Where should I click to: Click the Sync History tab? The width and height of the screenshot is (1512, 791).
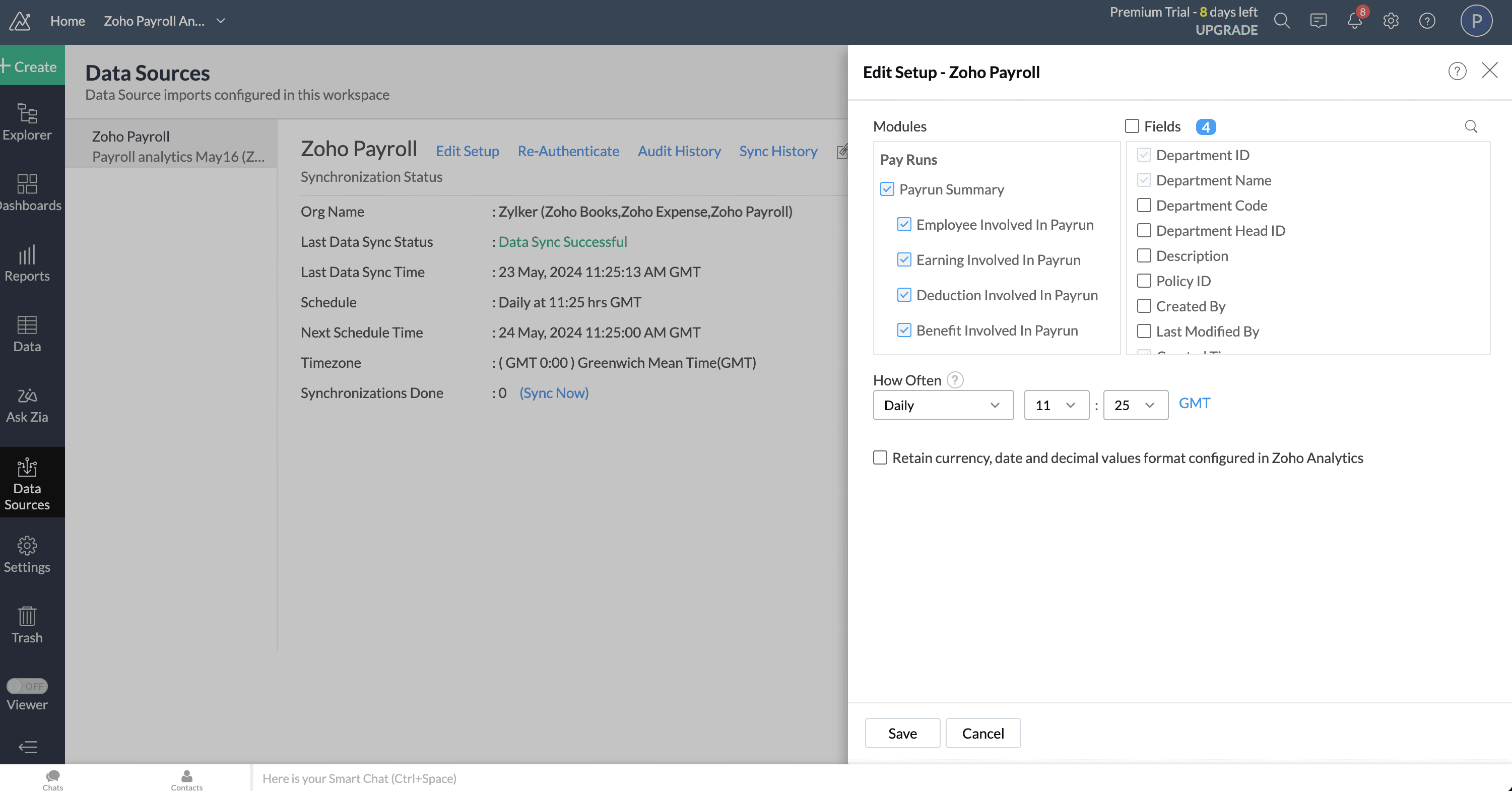tap(779, 150)
